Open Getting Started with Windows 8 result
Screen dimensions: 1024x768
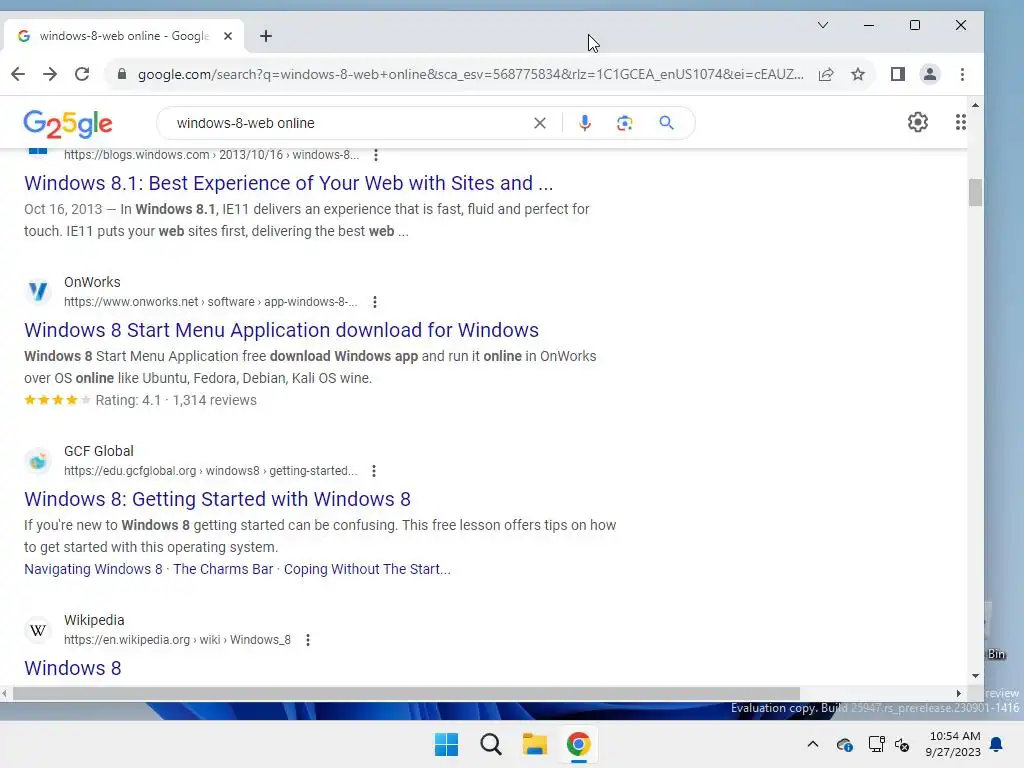coord(217,499)
